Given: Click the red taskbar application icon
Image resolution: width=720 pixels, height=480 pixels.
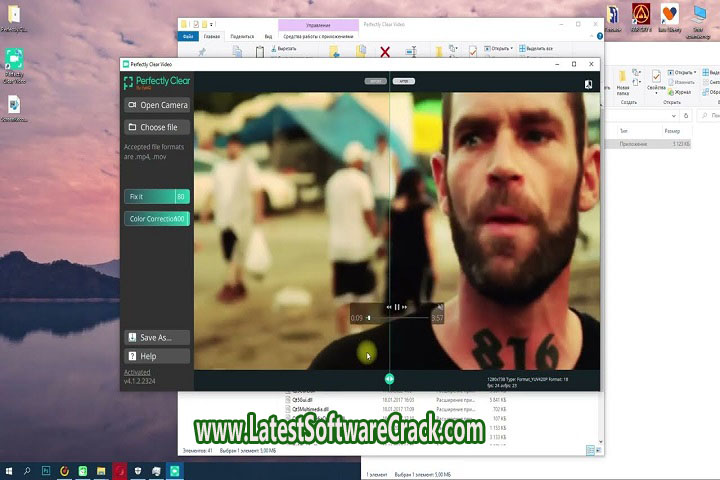Looking at the screenshot, I should pos(119,471).
